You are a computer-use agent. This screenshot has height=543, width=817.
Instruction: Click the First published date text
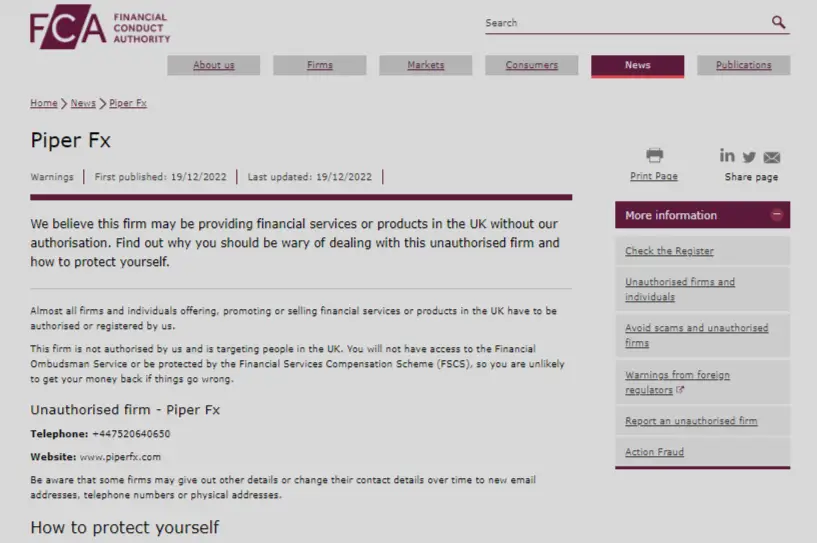(160, 177)
